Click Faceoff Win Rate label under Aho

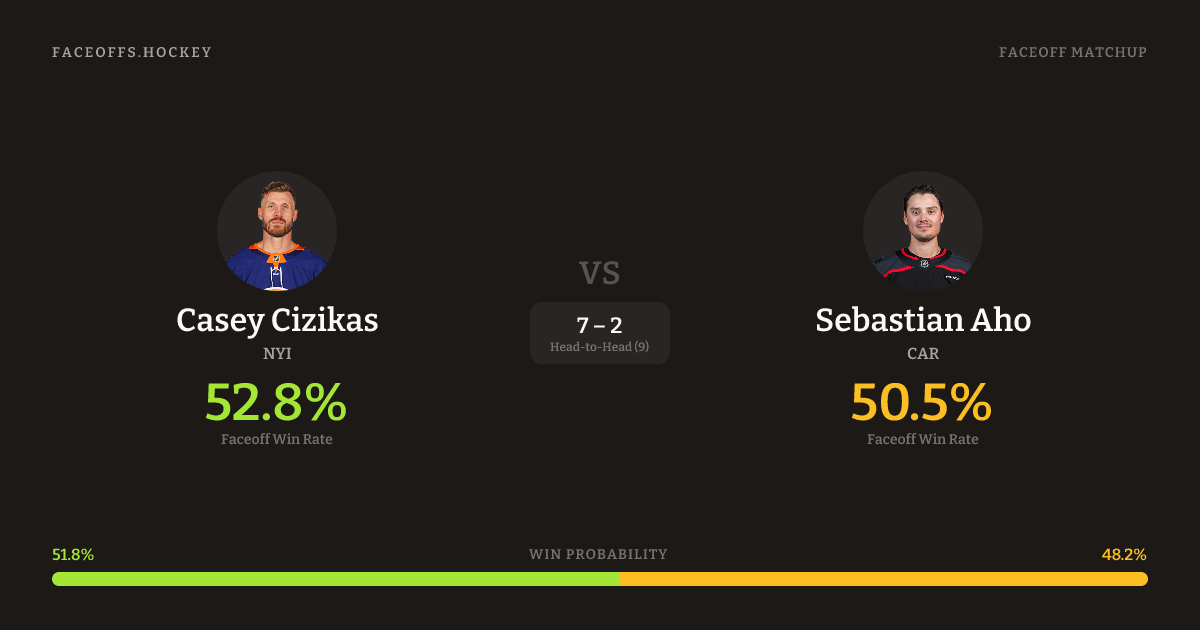tap(922, 439)
